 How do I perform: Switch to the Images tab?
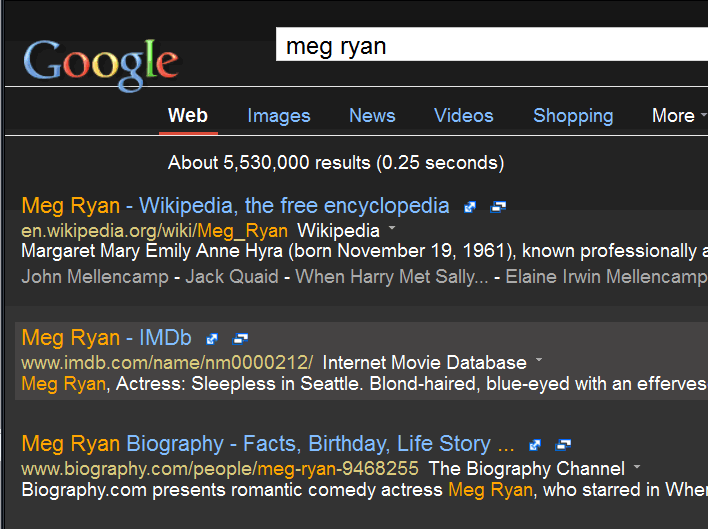[279, 116]
